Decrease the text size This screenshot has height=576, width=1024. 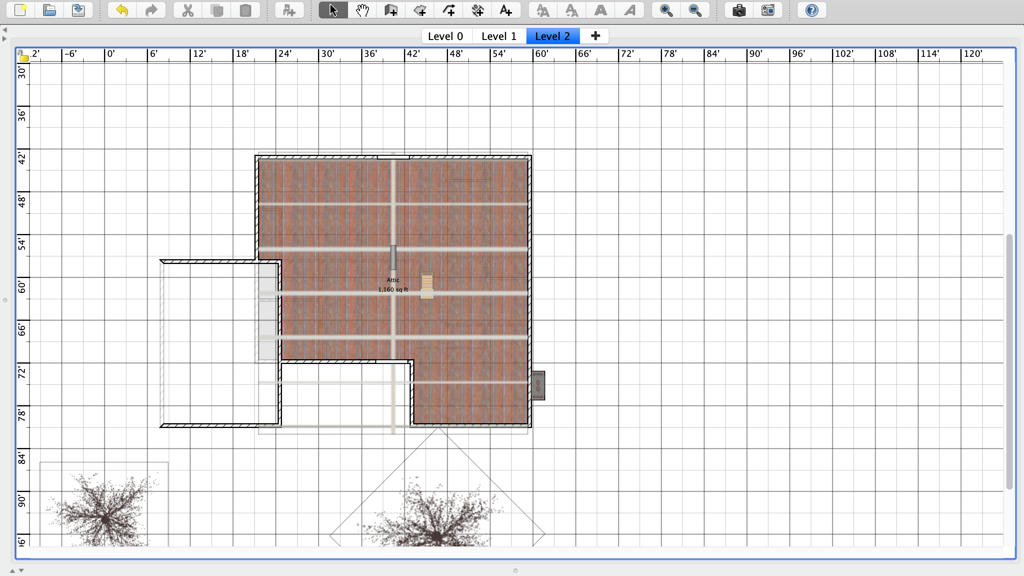571,10
